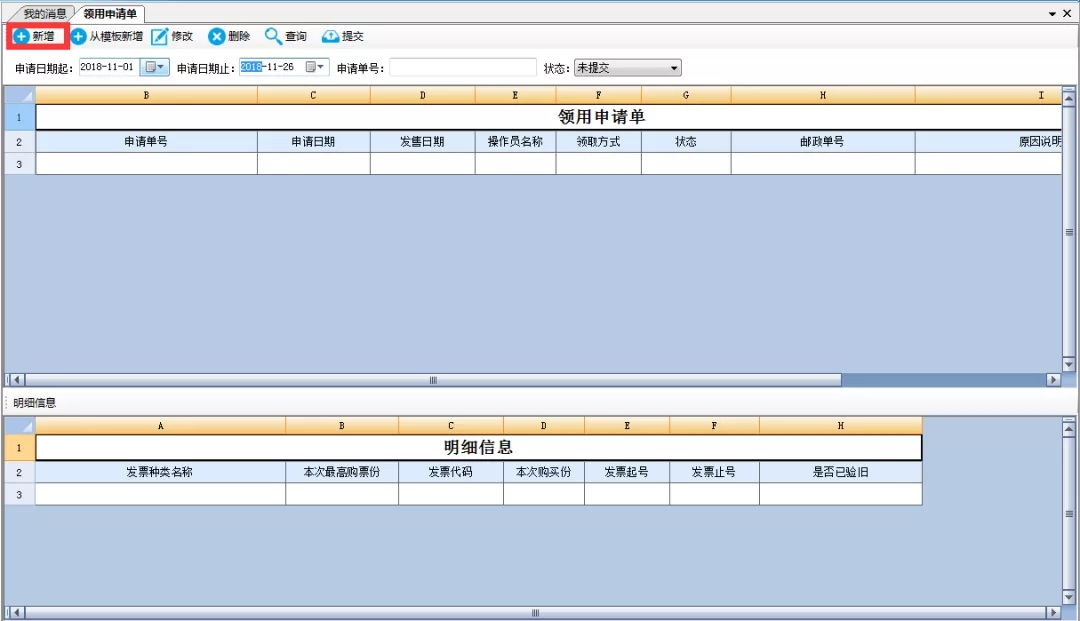The height and width of the screenshot is (621, 1080).
Task: Select column H header in the upper grid
Action: tap(822, 96)
